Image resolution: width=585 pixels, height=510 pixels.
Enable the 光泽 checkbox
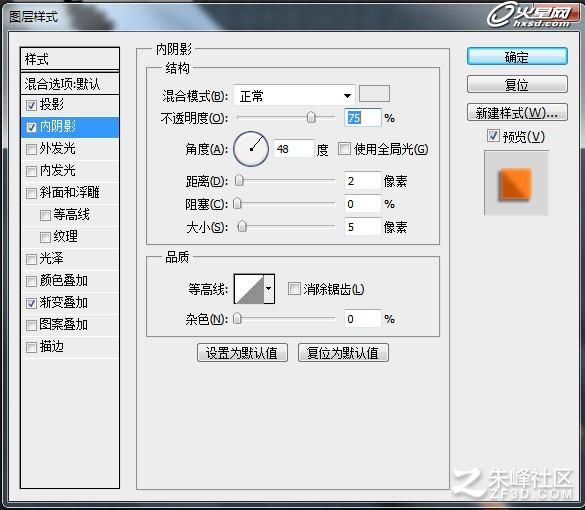pyautogui.click(x=31, y=259)
